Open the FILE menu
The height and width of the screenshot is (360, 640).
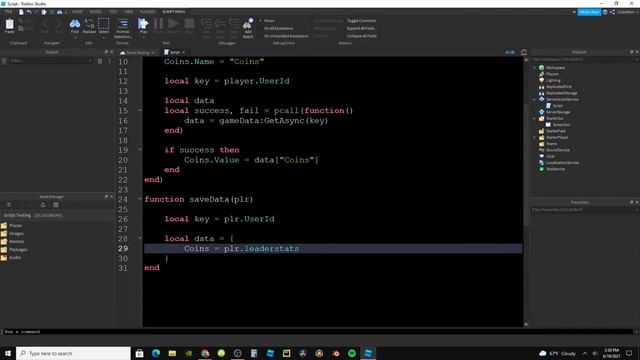click(x=8, y=12)
